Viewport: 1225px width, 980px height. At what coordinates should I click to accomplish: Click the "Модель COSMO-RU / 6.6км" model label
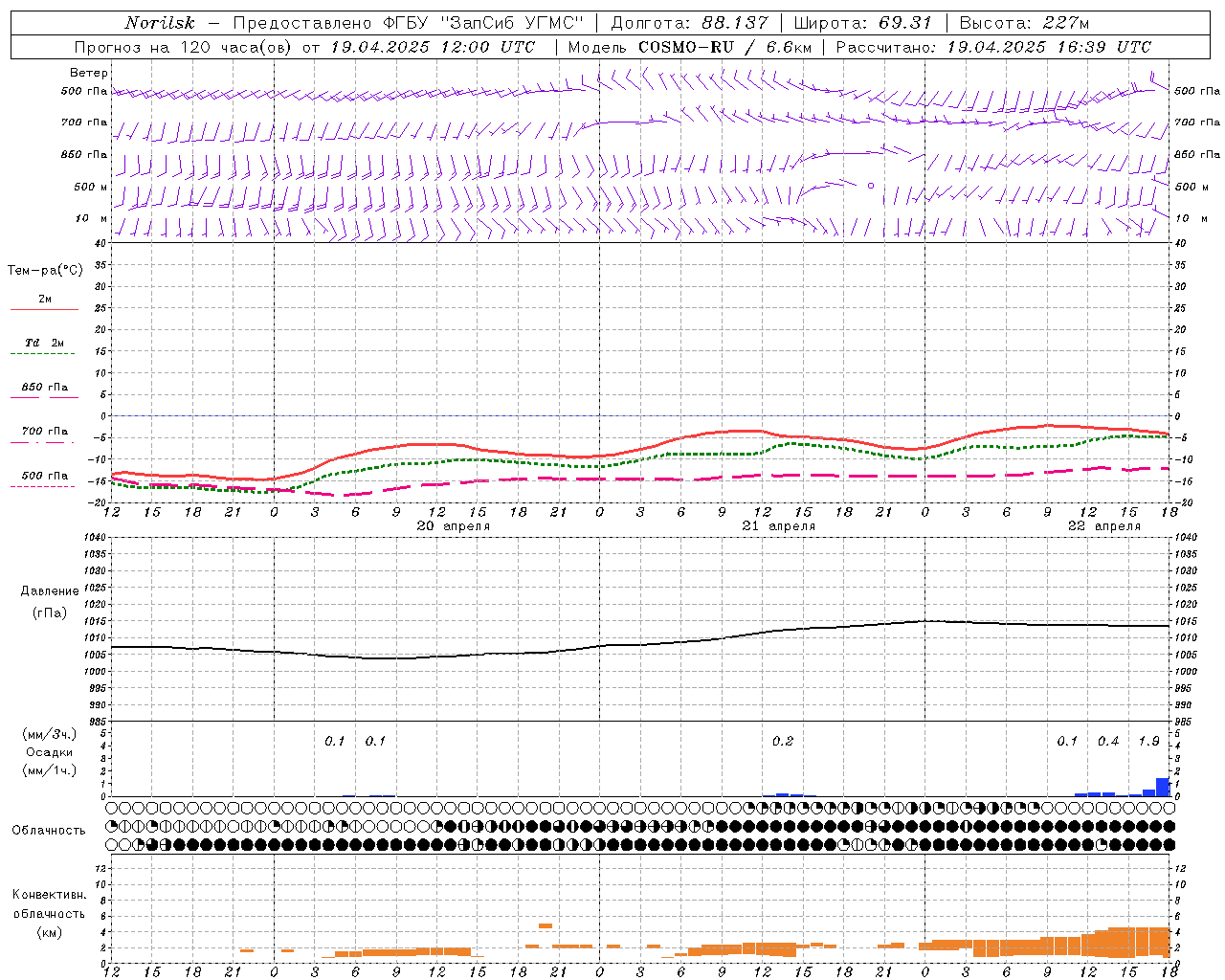pyautogui.click(x=690, y=47)
